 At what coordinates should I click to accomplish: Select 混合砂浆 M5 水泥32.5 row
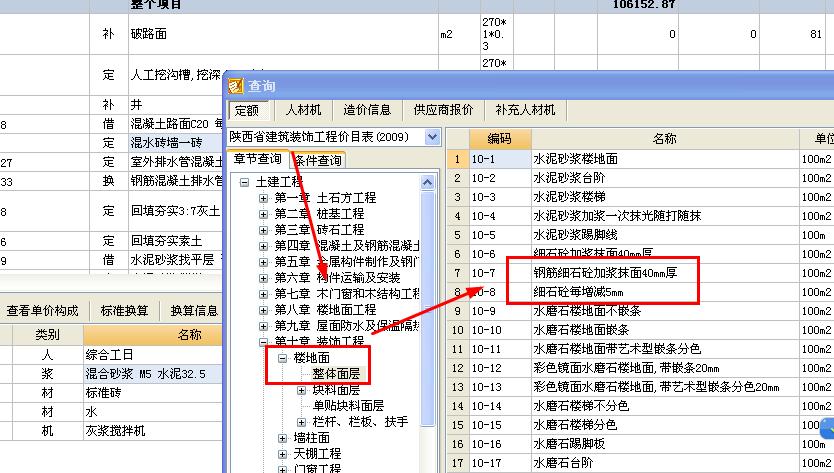coord(111,374)
